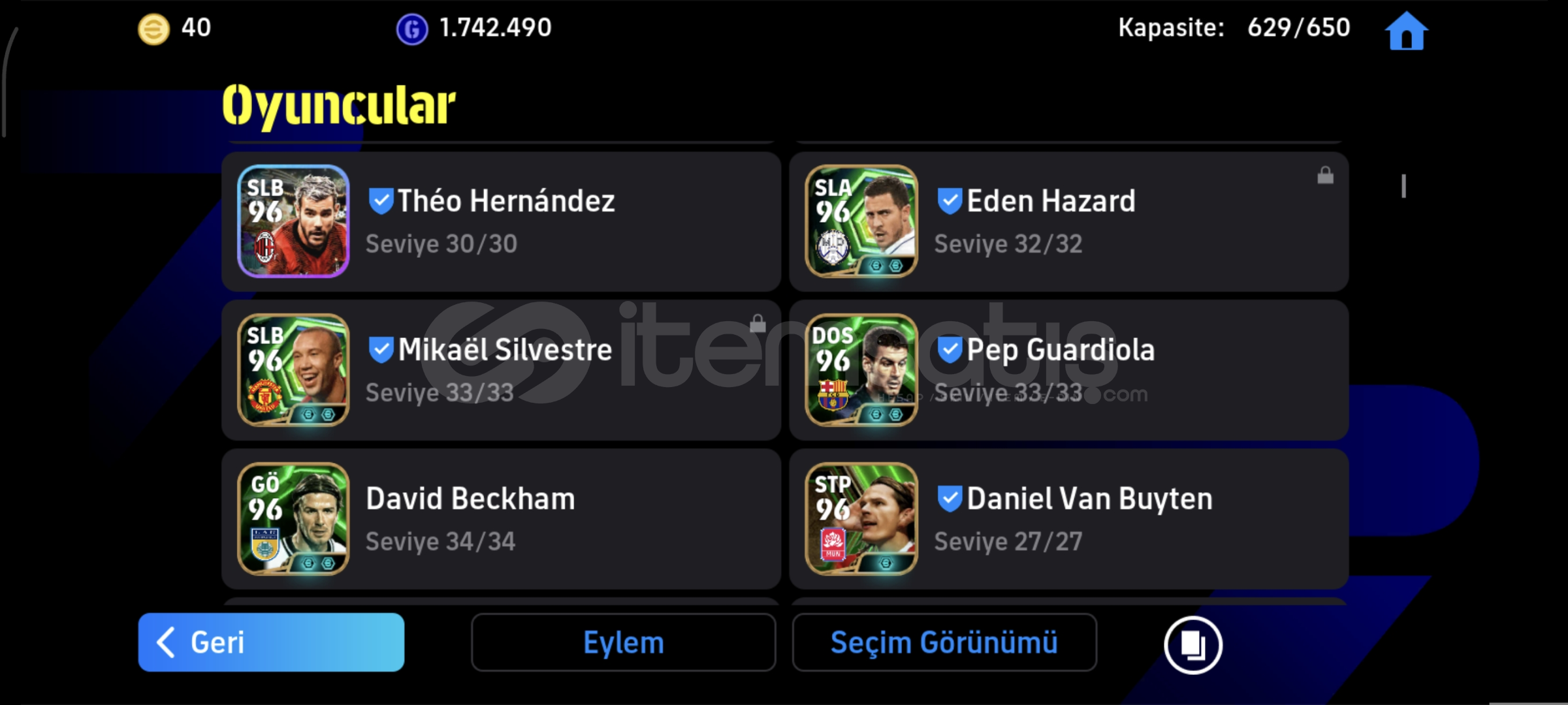The image size is (1568, 705).
Task: Toggle checkmark beside Théo Hernández
Action: (x=381, y=200)
